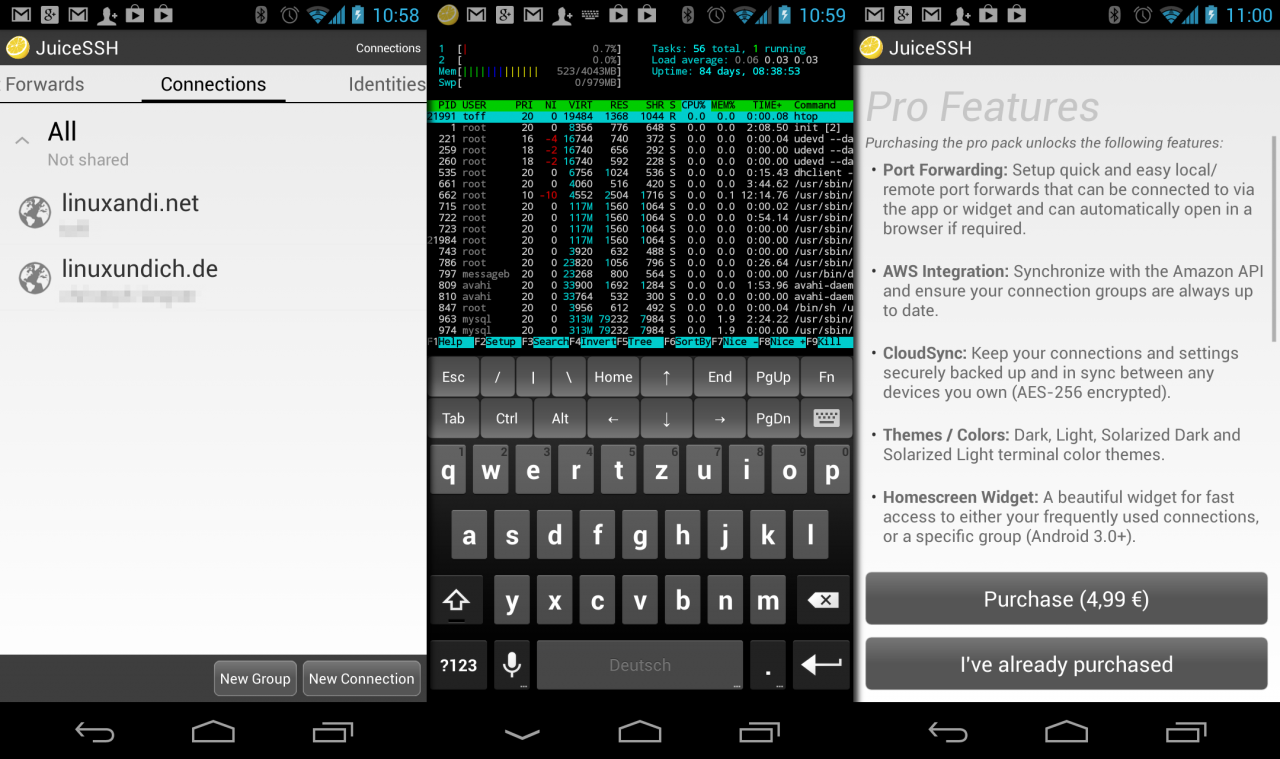Tap the Home navigation button under the terminal keyboard
1280x759 pixels.
pos(640,732)
